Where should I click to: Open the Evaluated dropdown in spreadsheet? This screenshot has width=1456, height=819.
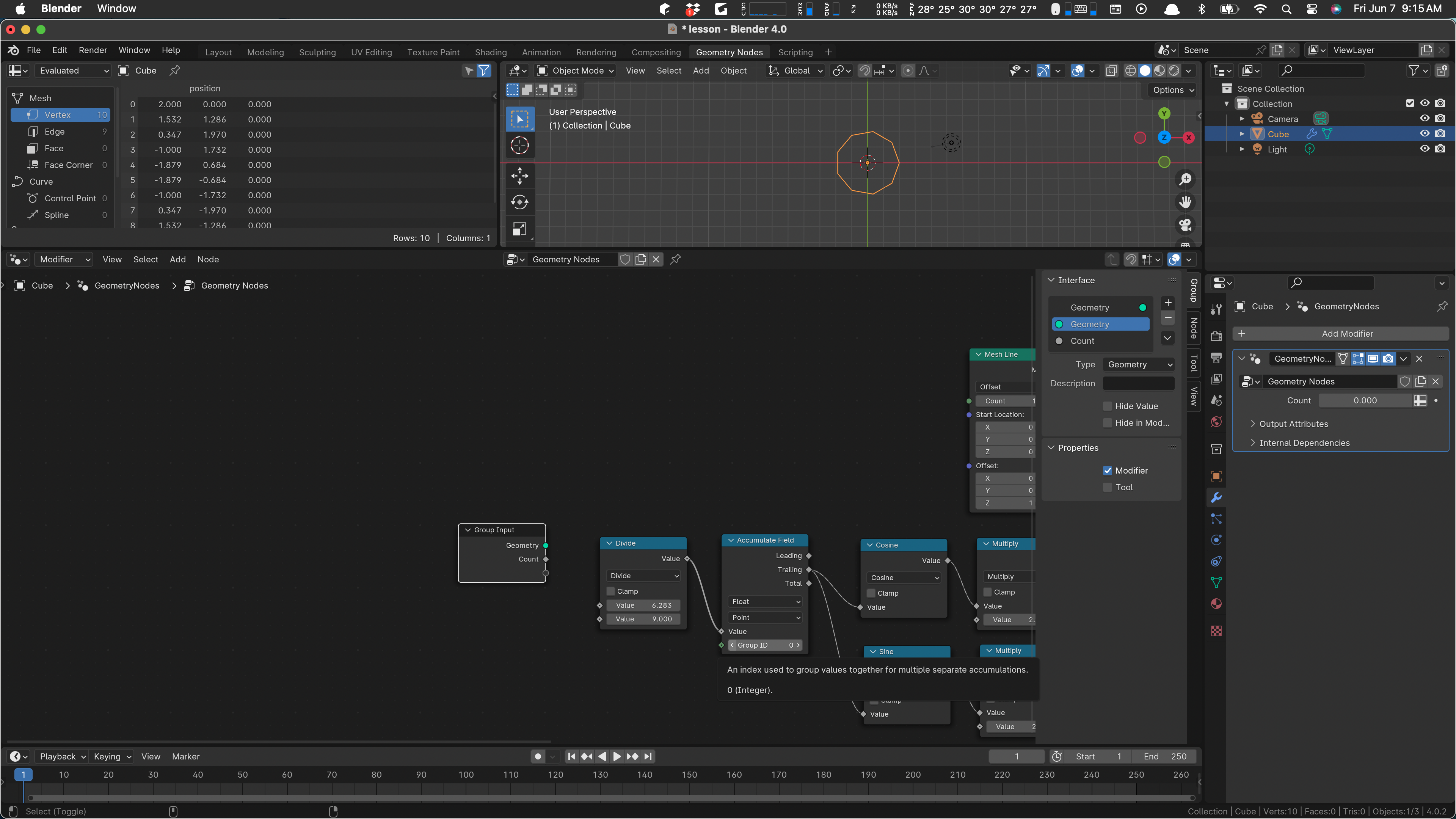pos(72,71)
